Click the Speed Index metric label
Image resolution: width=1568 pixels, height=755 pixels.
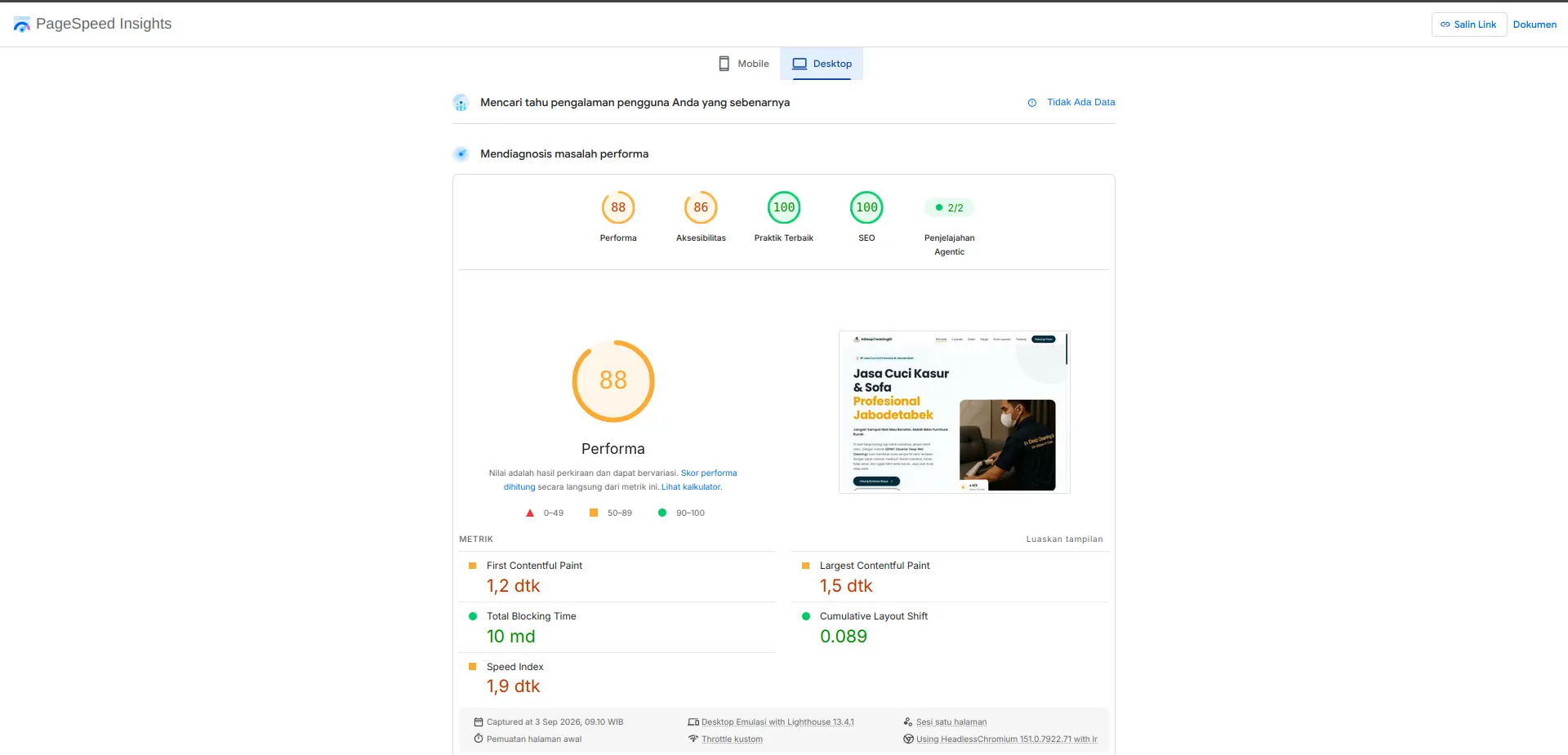[515, 667]
